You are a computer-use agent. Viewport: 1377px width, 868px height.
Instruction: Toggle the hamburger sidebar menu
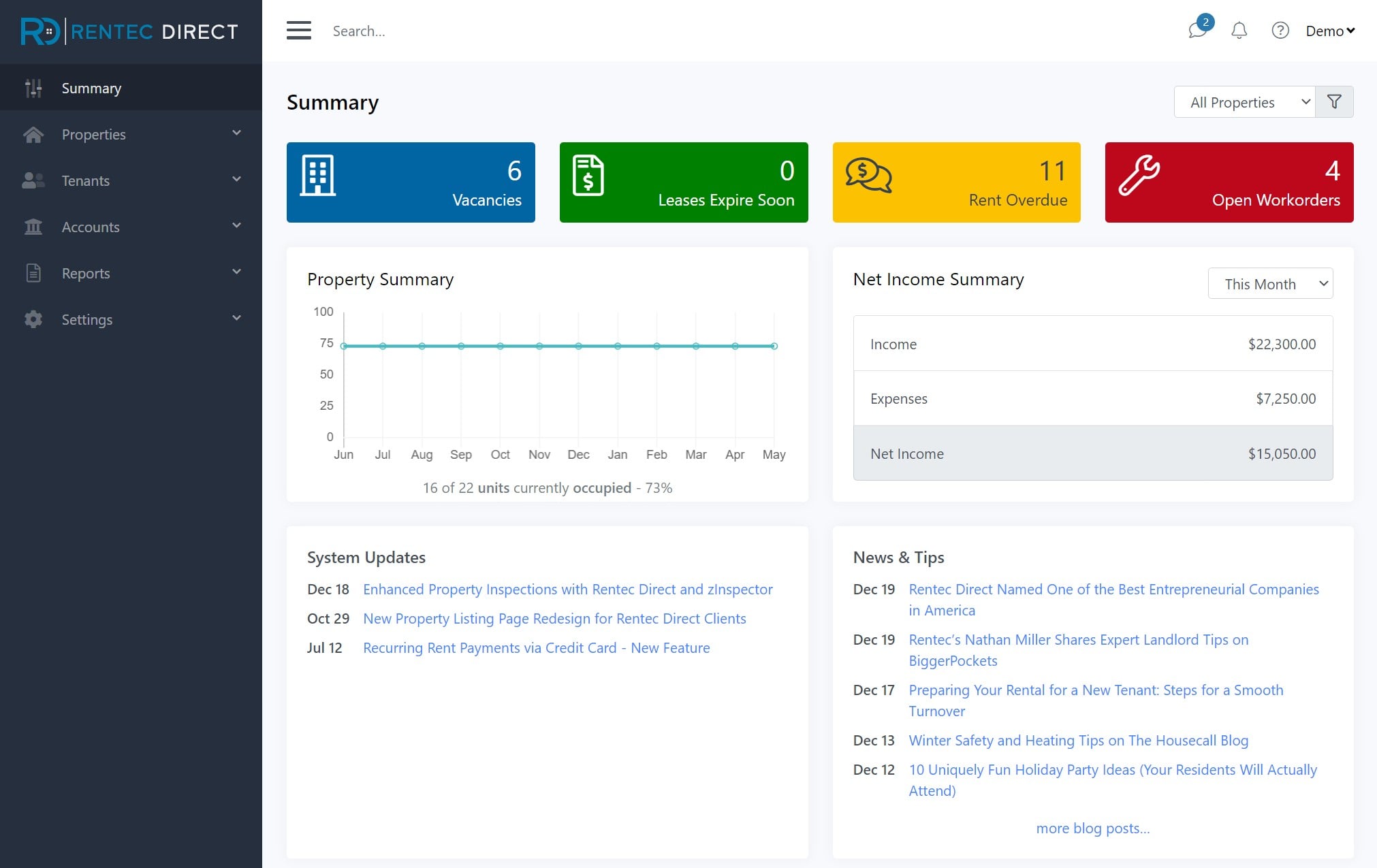click(x=298, y=31)
